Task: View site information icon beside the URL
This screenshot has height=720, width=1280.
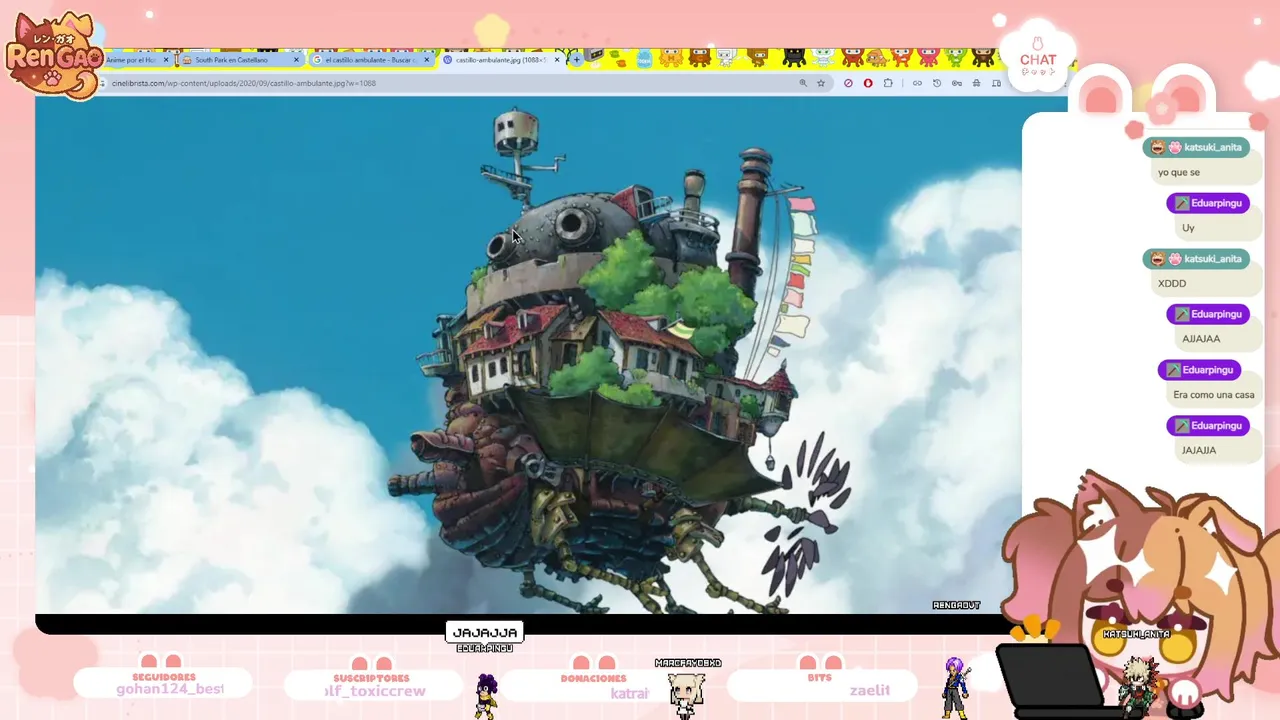Action: (x=103, y=83)
